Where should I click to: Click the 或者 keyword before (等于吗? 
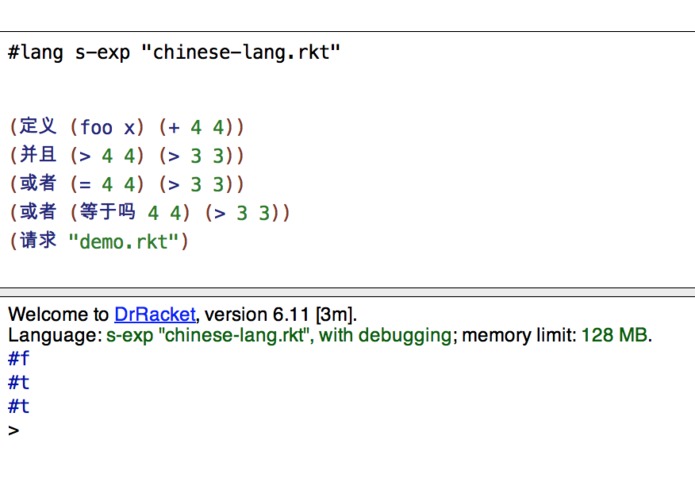coord(38,212)
